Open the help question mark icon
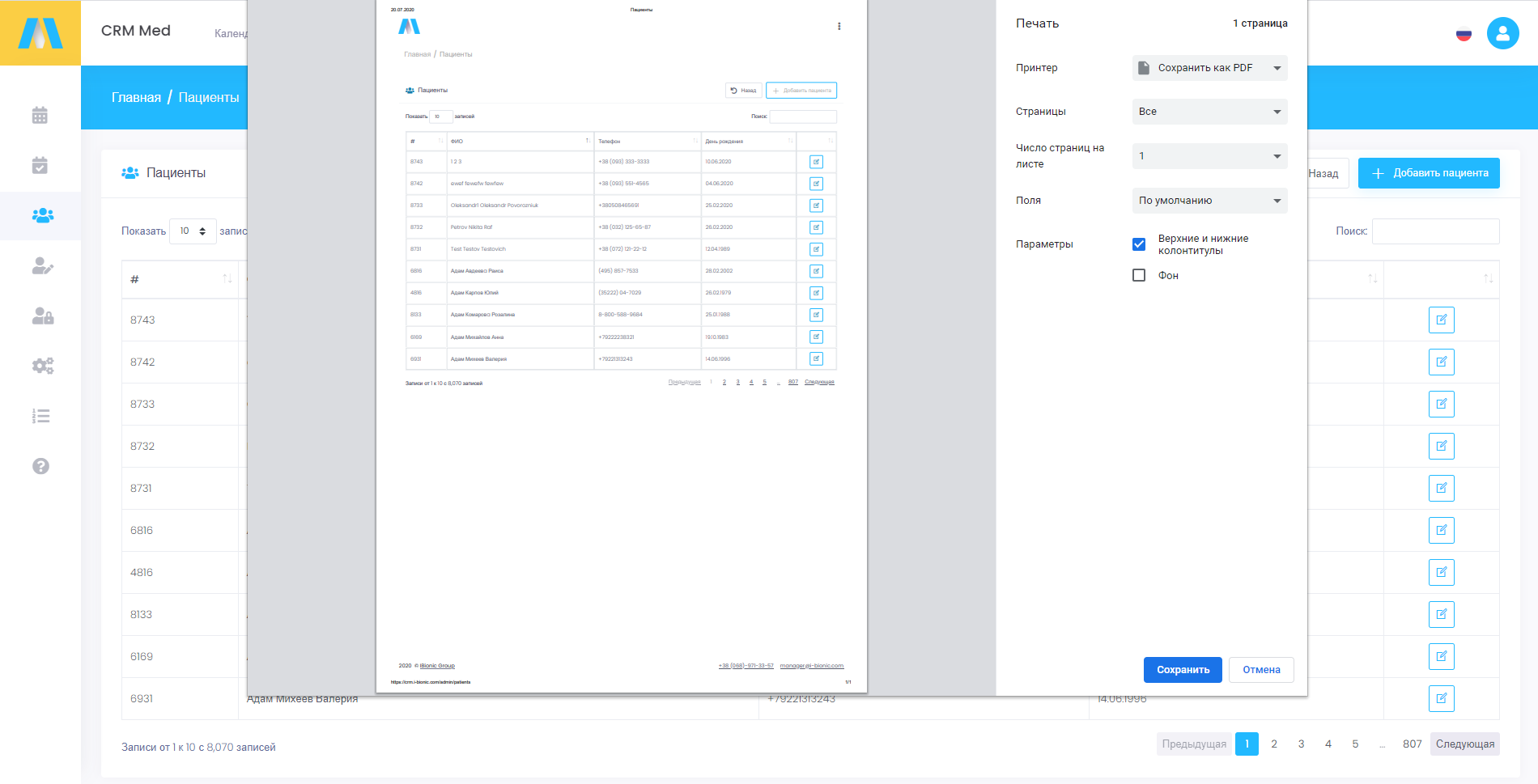Viewport: 1538px width, 784px height. pyautogui.click(x=40, y=466)
